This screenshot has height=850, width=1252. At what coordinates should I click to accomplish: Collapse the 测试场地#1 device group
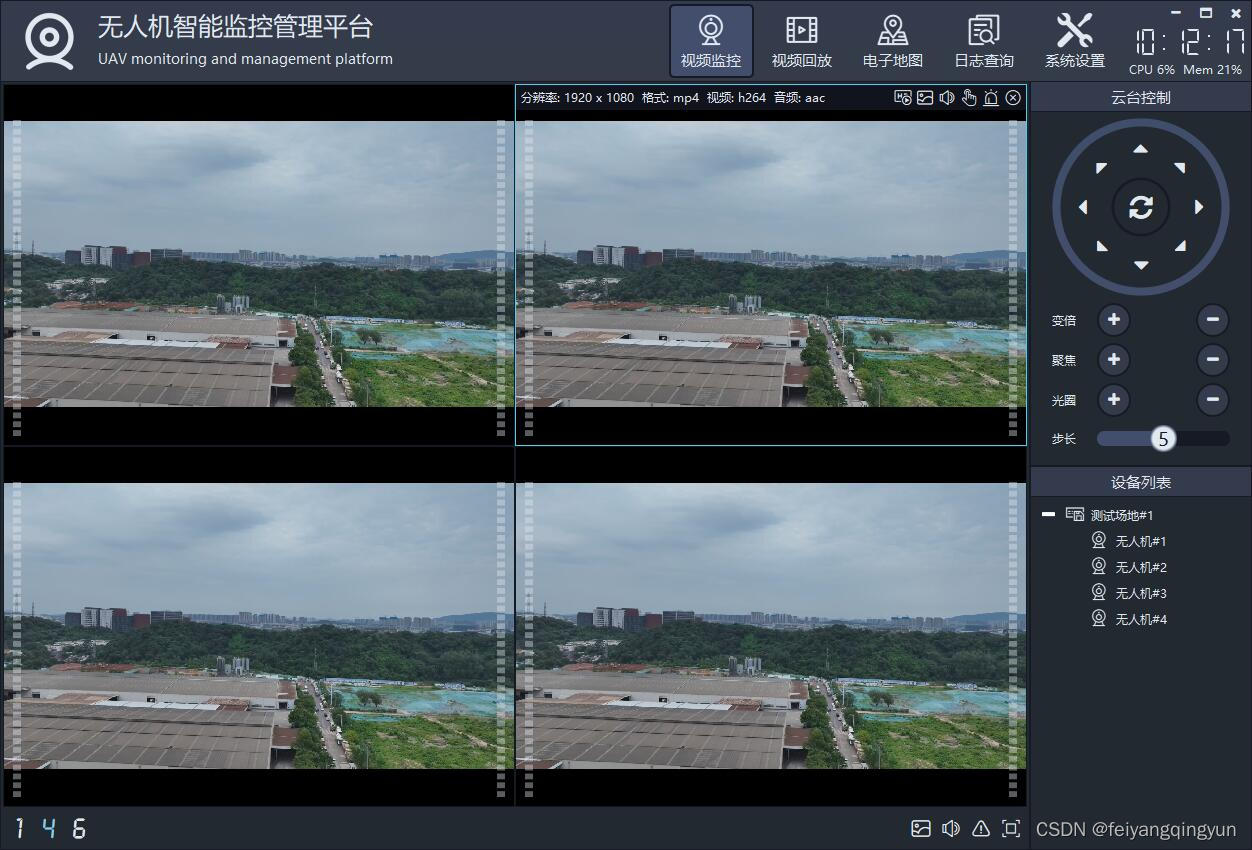(1048, 514)
